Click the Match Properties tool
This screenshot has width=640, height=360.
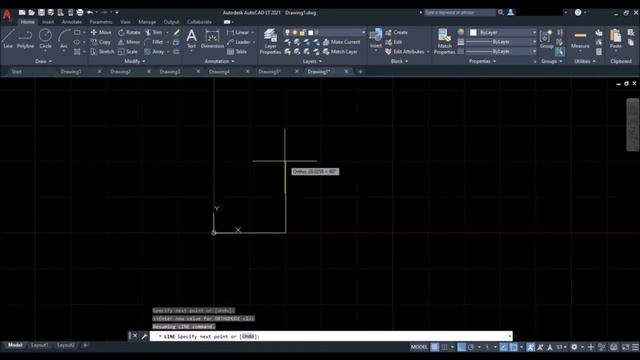[444, 41]
